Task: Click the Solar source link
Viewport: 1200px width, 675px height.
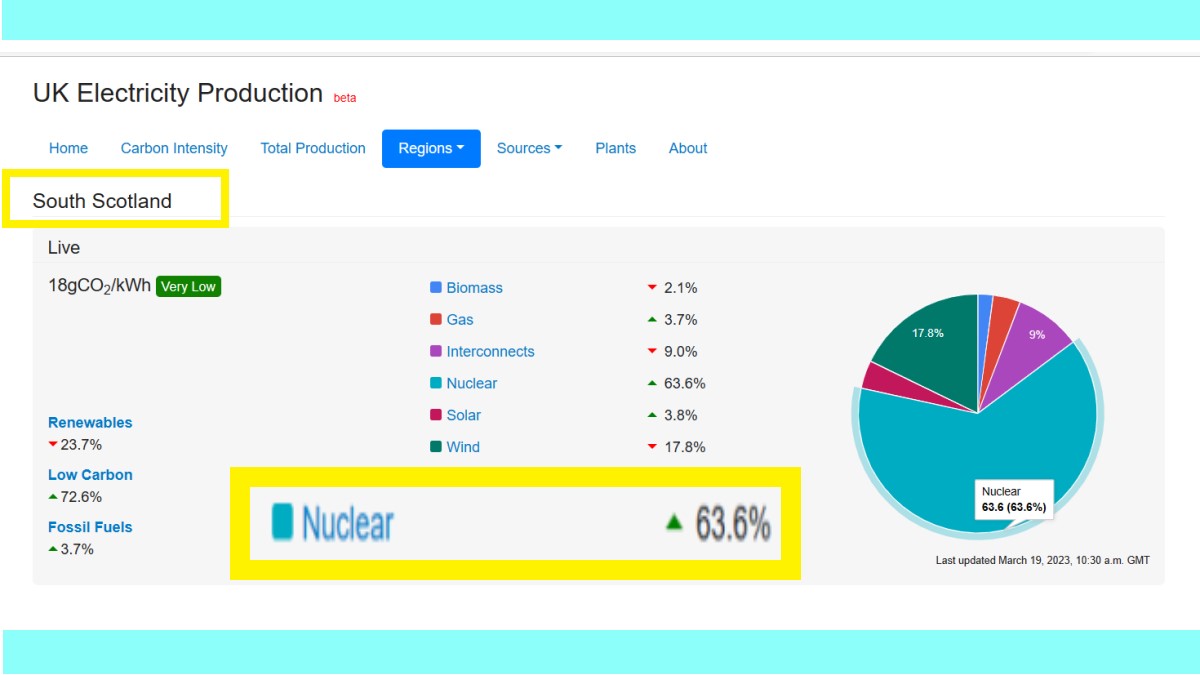Action: click(463, 416)
